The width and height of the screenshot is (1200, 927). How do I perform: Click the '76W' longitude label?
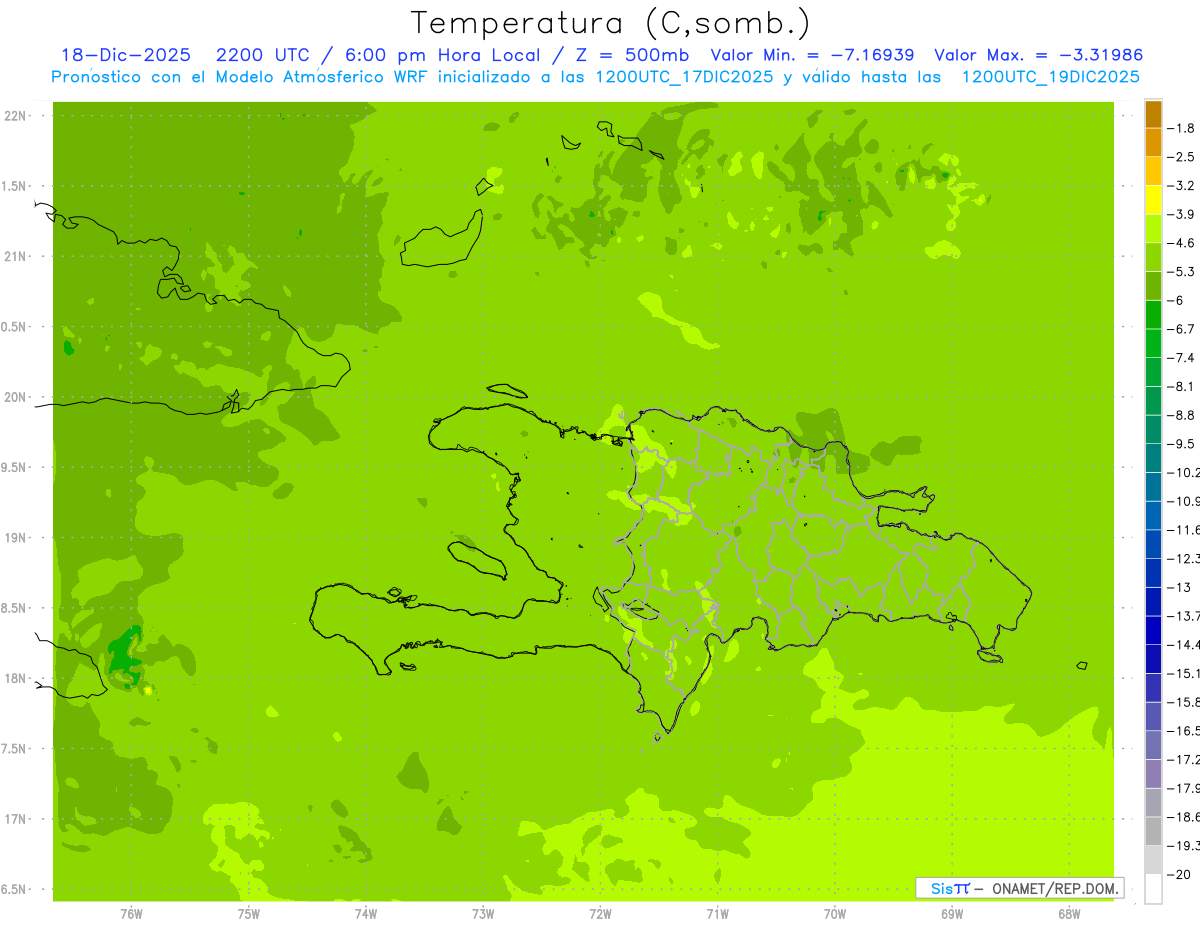point(131,914)
